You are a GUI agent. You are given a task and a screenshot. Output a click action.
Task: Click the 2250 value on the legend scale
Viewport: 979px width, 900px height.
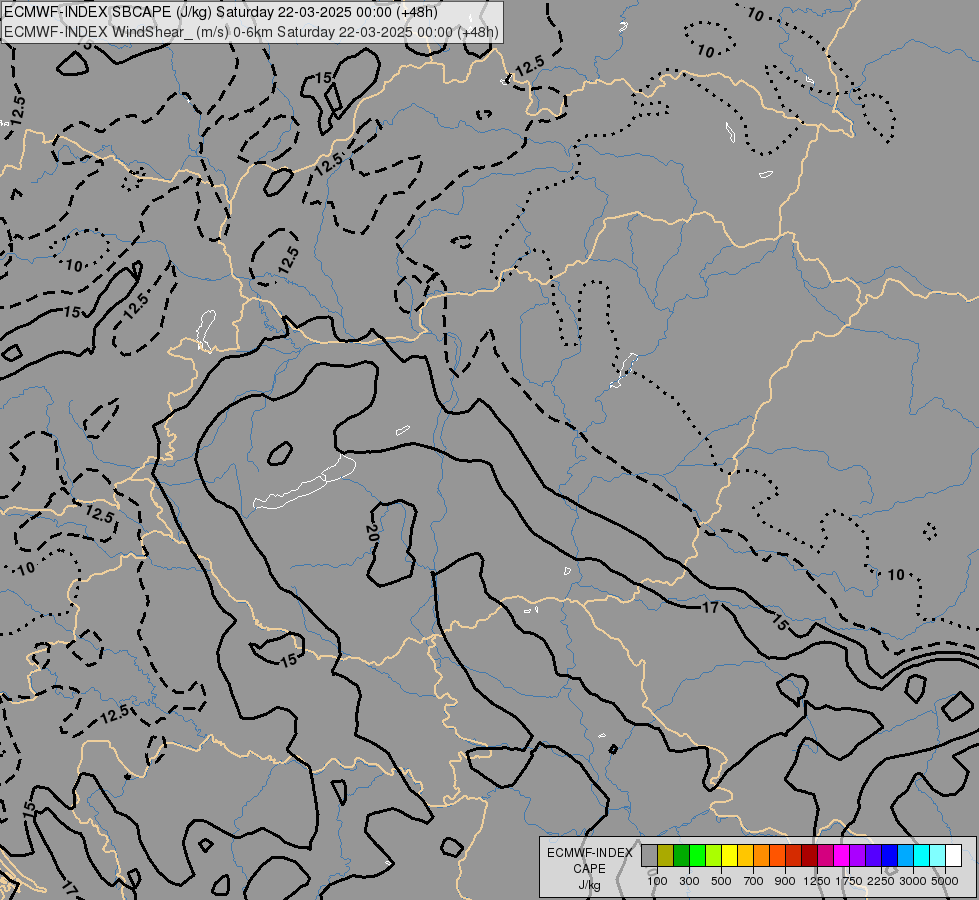click(x=881, y=881)
